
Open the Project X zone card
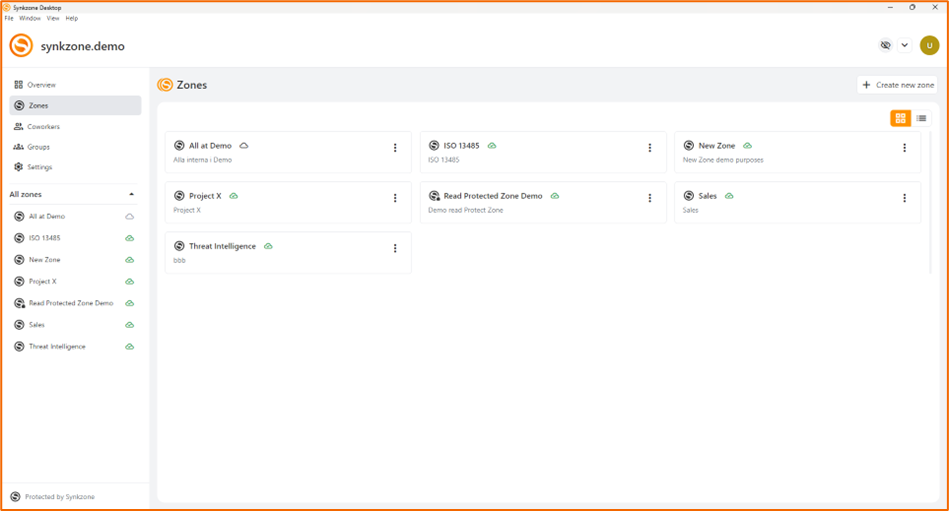tap(288, 203)
